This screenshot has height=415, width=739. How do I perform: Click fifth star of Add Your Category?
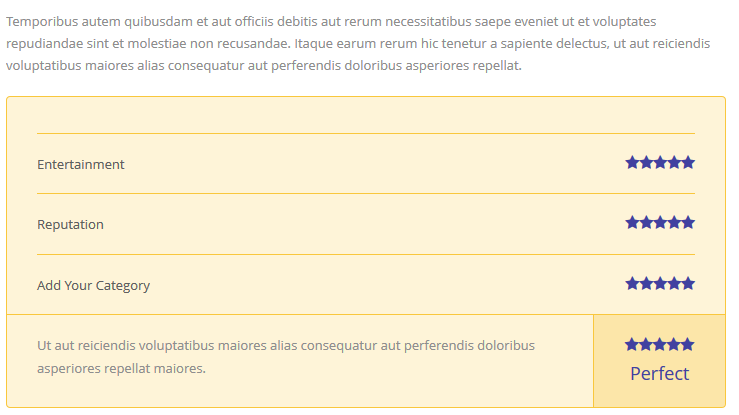(688, 284)
